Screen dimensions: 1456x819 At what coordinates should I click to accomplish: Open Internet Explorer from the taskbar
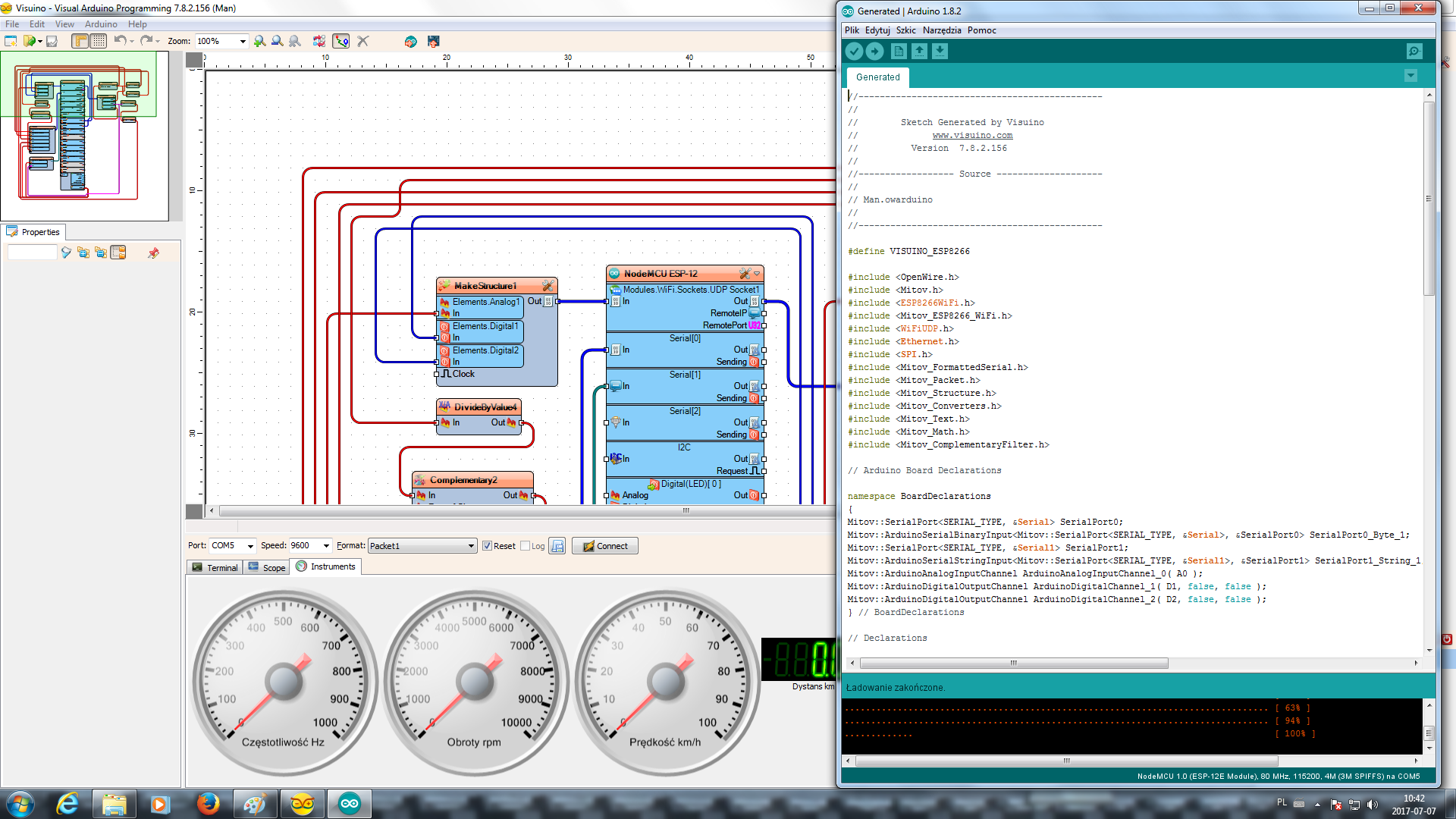(x=67, y=804)
